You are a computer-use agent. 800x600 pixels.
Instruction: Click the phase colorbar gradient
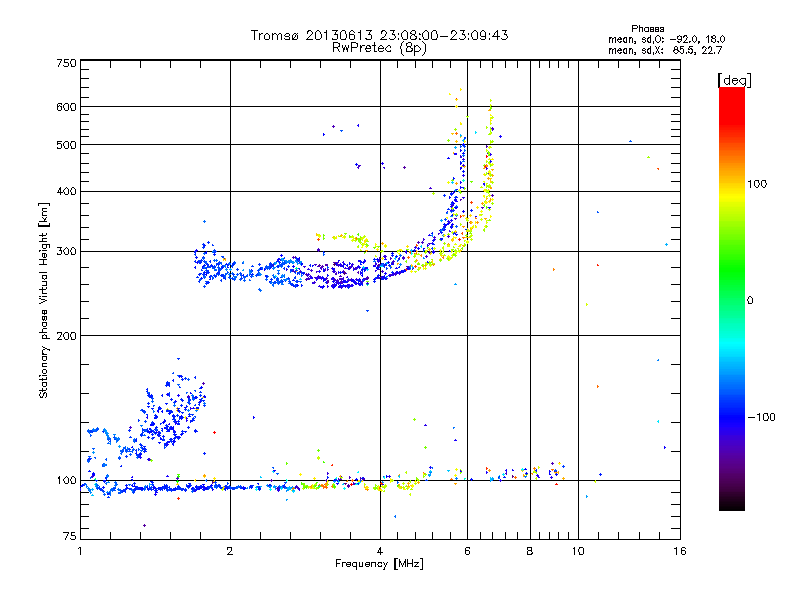pyautogui.click(x=732, y=299)
